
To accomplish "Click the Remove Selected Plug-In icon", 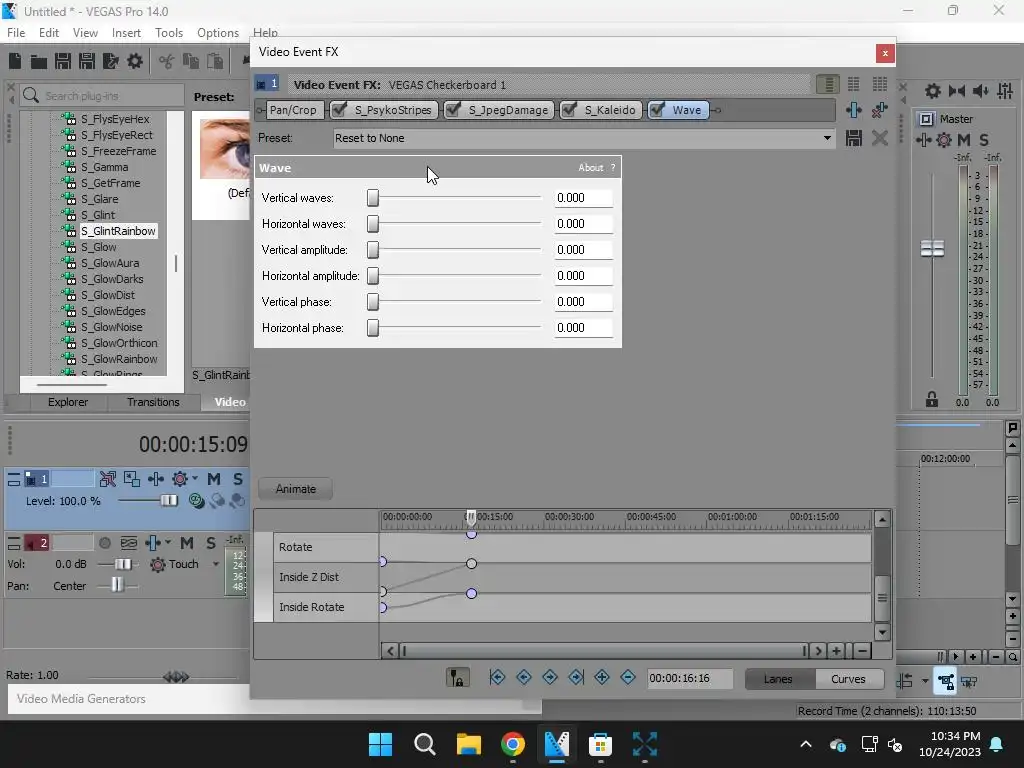I will tap(880, 110).
